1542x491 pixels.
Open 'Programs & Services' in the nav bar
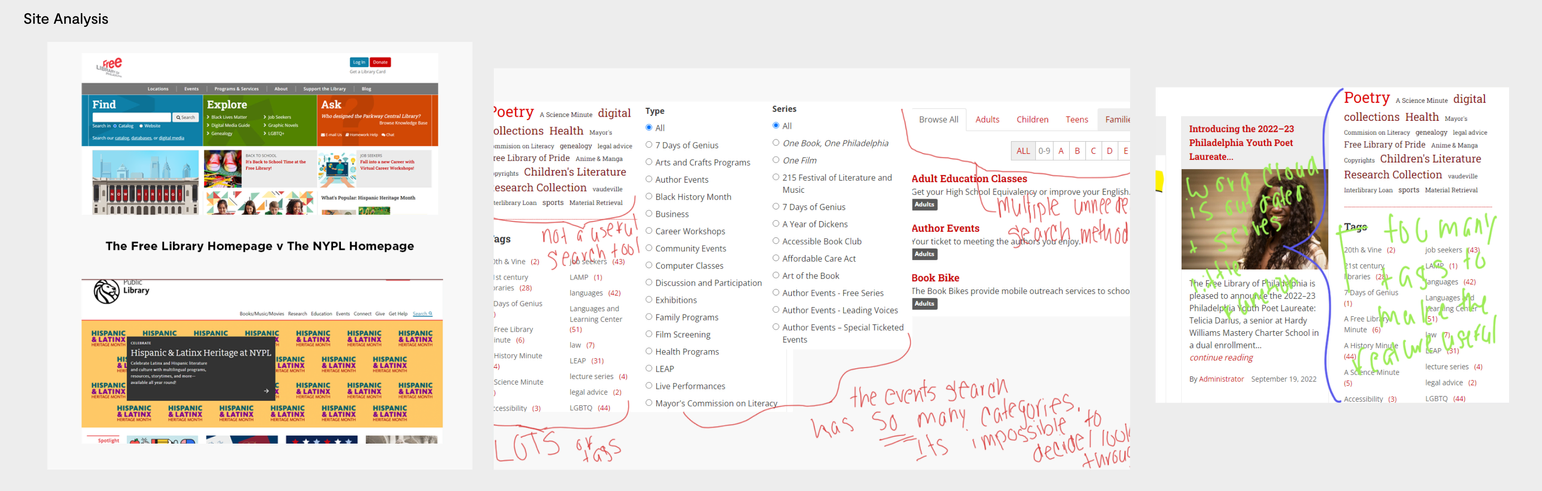[237, 89]
